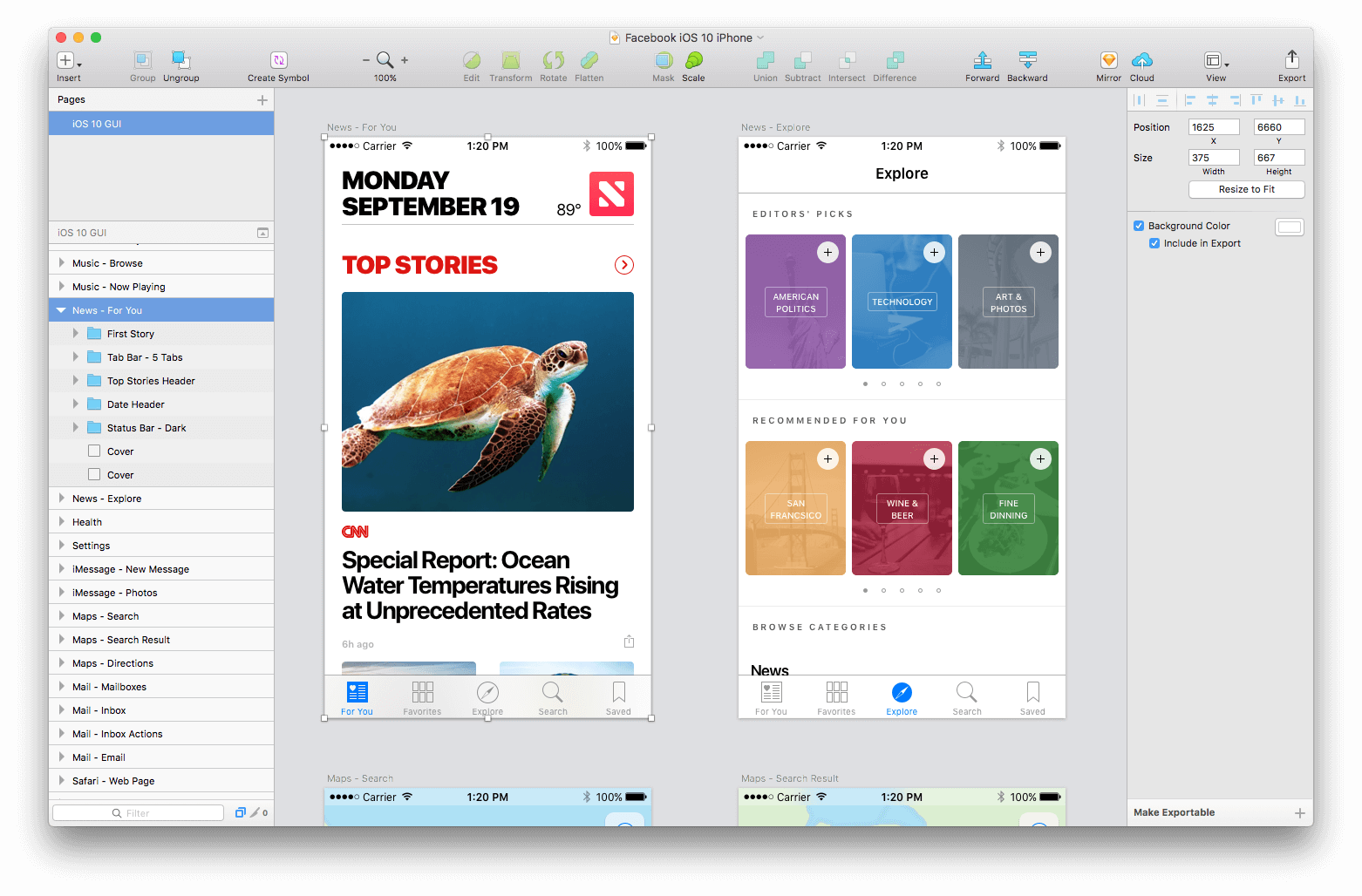Zoom in with the plus button
Screen dimensions: 1362x896
405,60
